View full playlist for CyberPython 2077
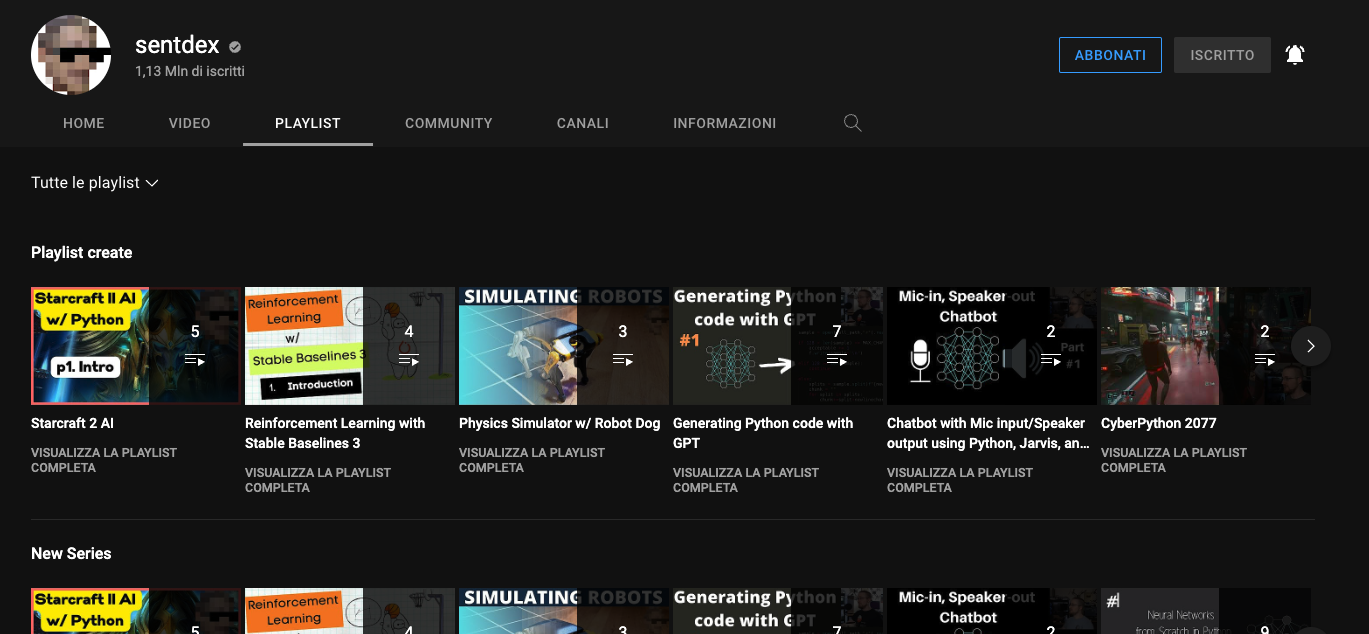The image size is (1369, 634). (x=1174, y=460)
